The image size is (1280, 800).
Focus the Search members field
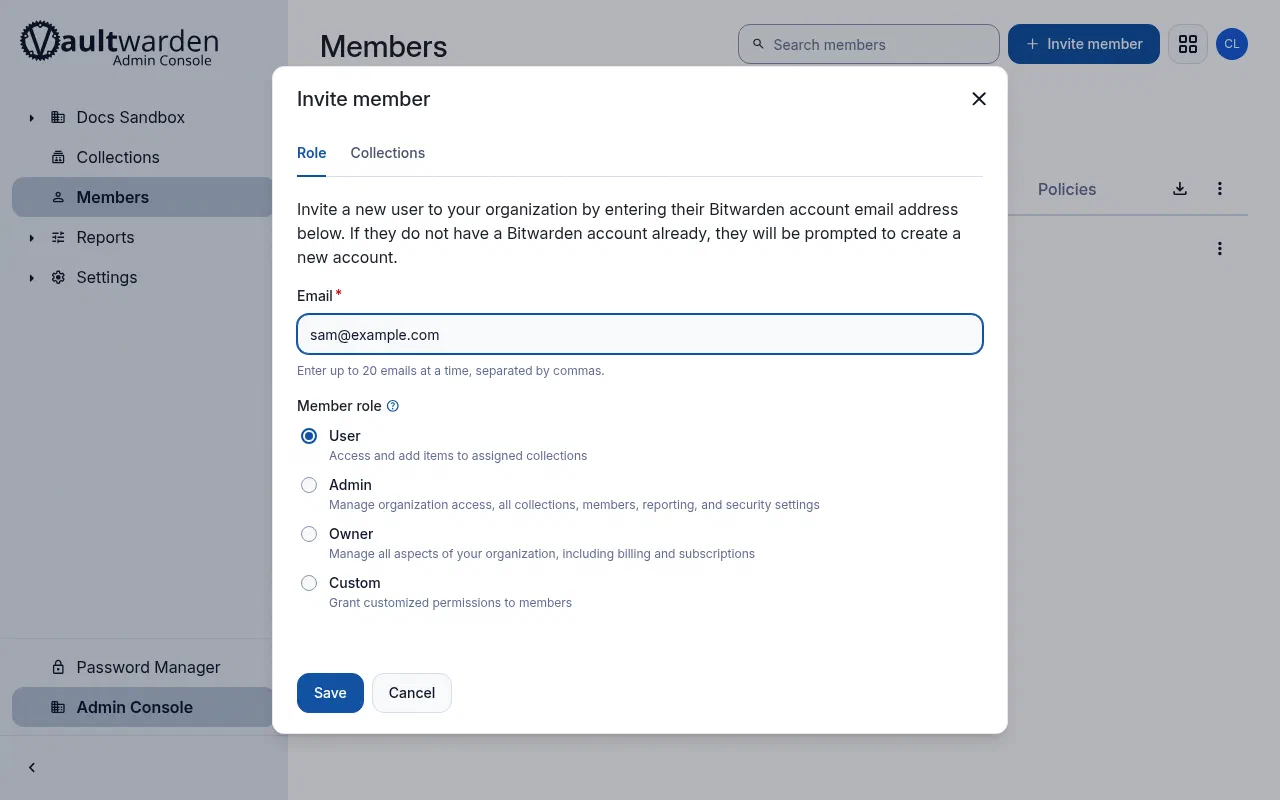tap(869, 44)
